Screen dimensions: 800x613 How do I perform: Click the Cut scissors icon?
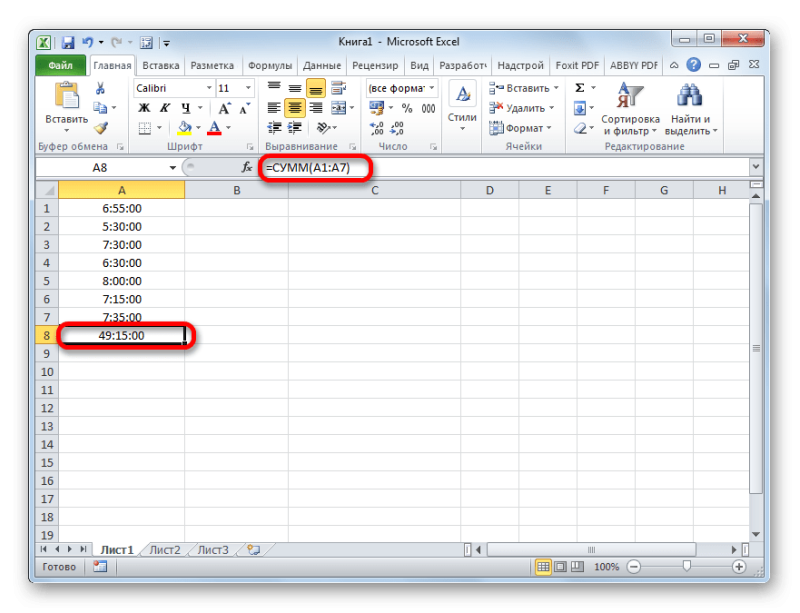click(x=100, y=89)
